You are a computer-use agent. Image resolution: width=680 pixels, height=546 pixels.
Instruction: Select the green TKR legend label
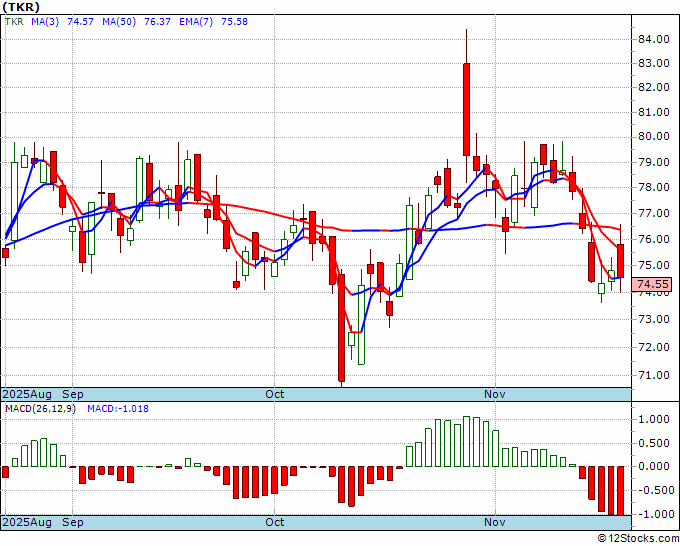[14, 22]
